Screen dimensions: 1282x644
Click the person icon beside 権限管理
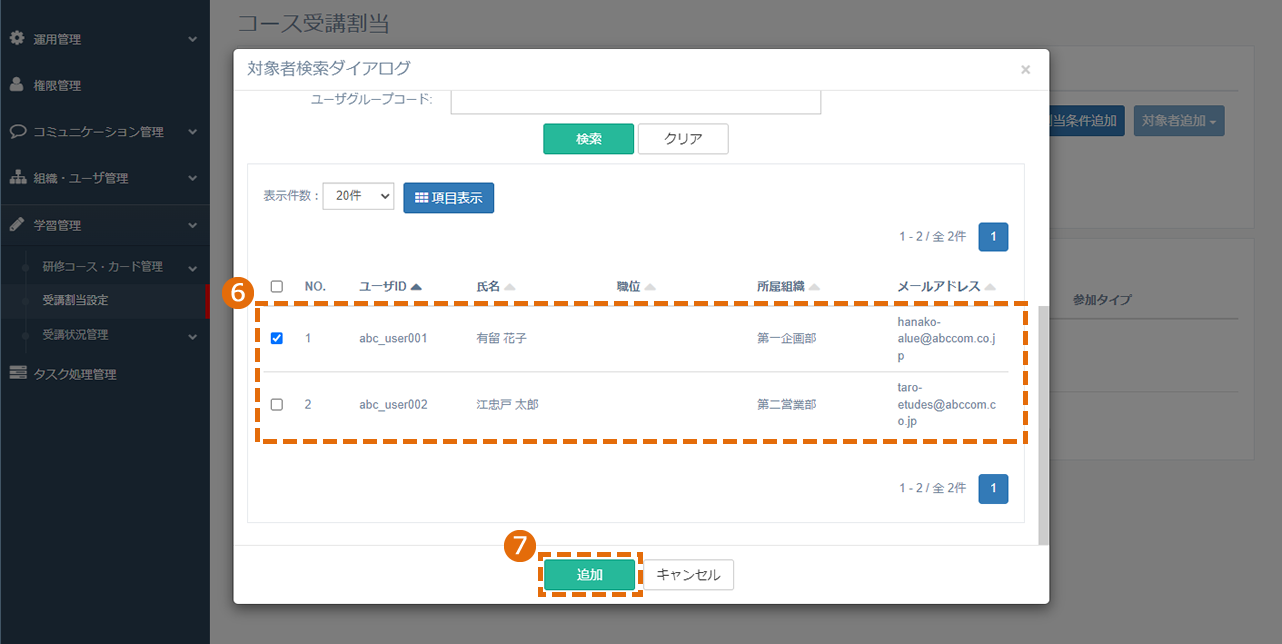tap(16, 85)
